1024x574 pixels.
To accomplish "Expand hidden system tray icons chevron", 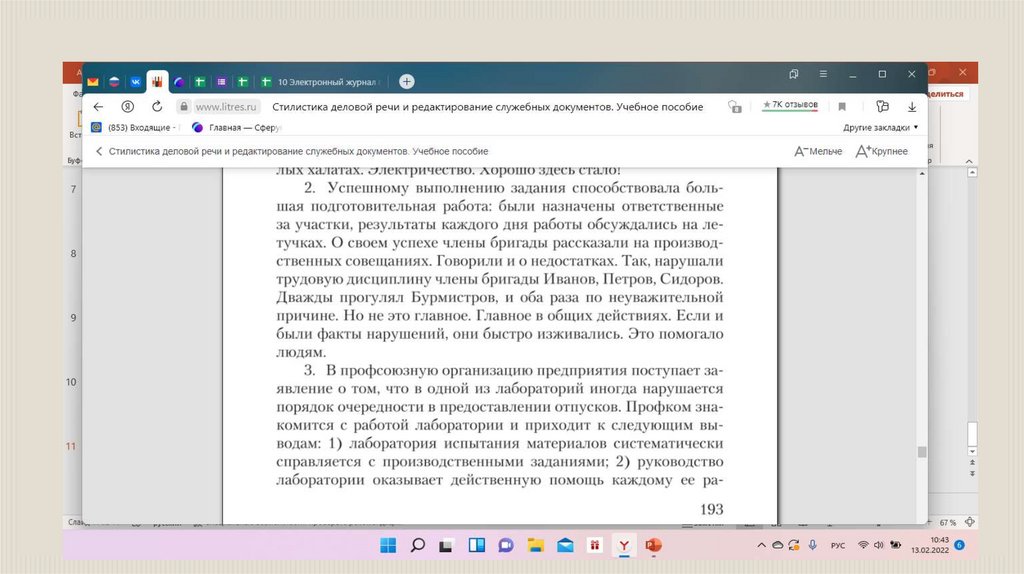I will 763,545.
